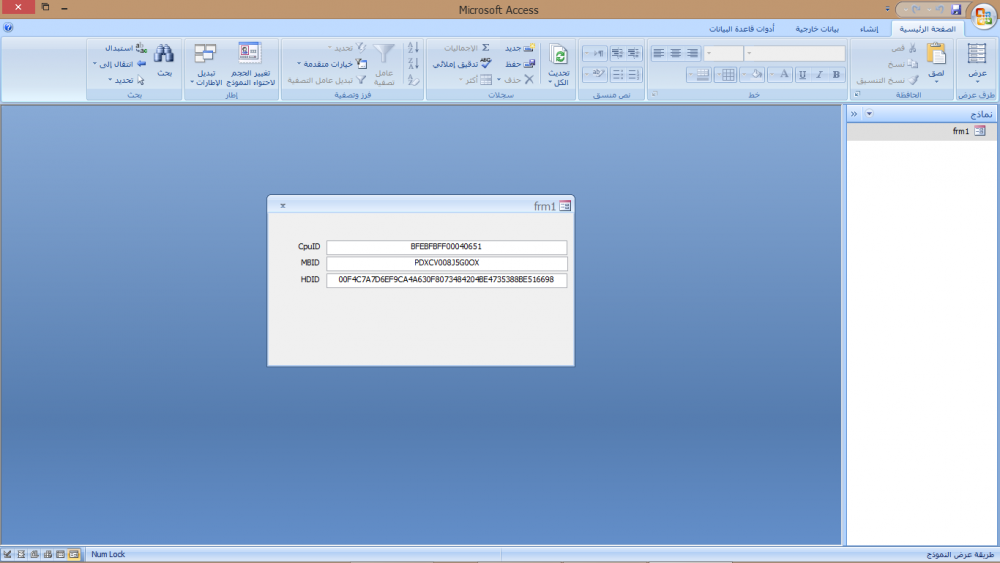This screenshot has height=563, width=1000.
Task: Click the MBID text field
Action: click(x=446, y=263)
